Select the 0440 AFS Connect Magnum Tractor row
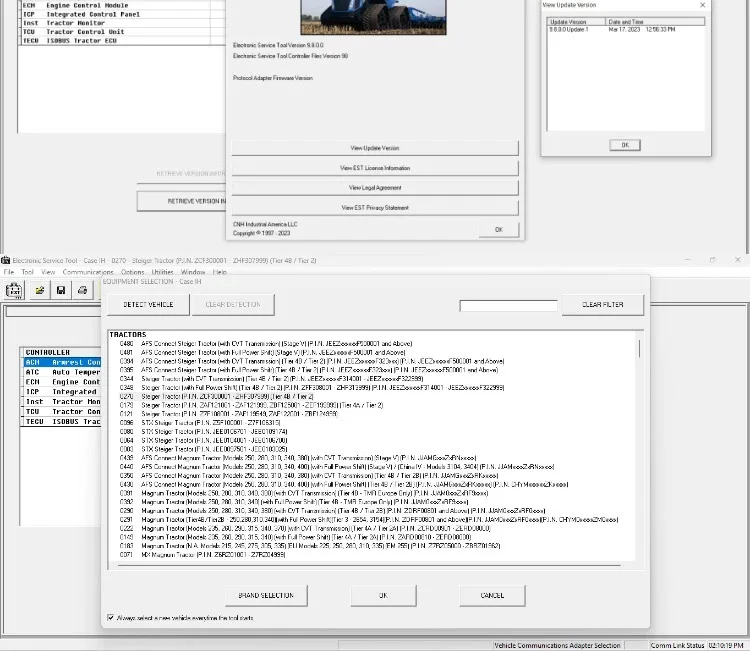This screenshot has height=651, width=750. click(337, 467)
